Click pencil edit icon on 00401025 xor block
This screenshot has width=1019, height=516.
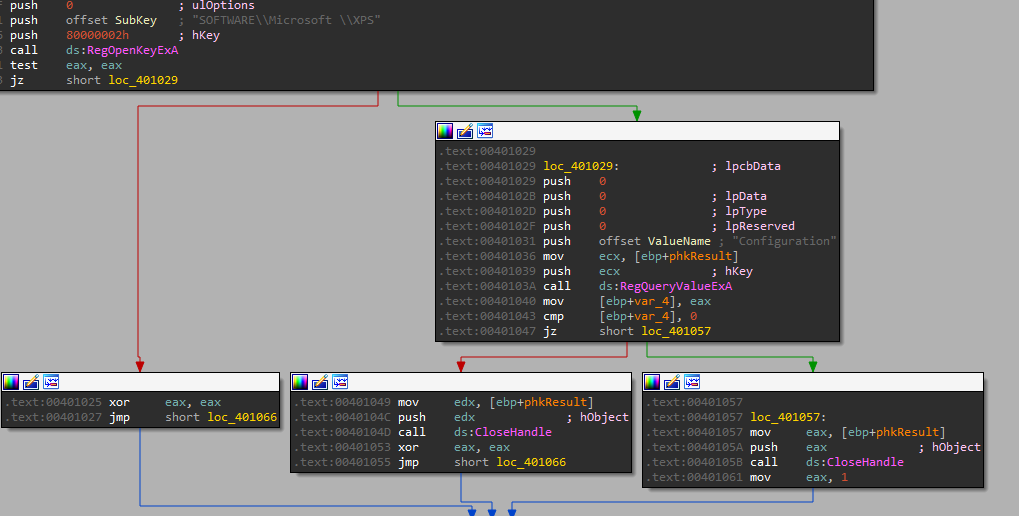click(31, 382)
